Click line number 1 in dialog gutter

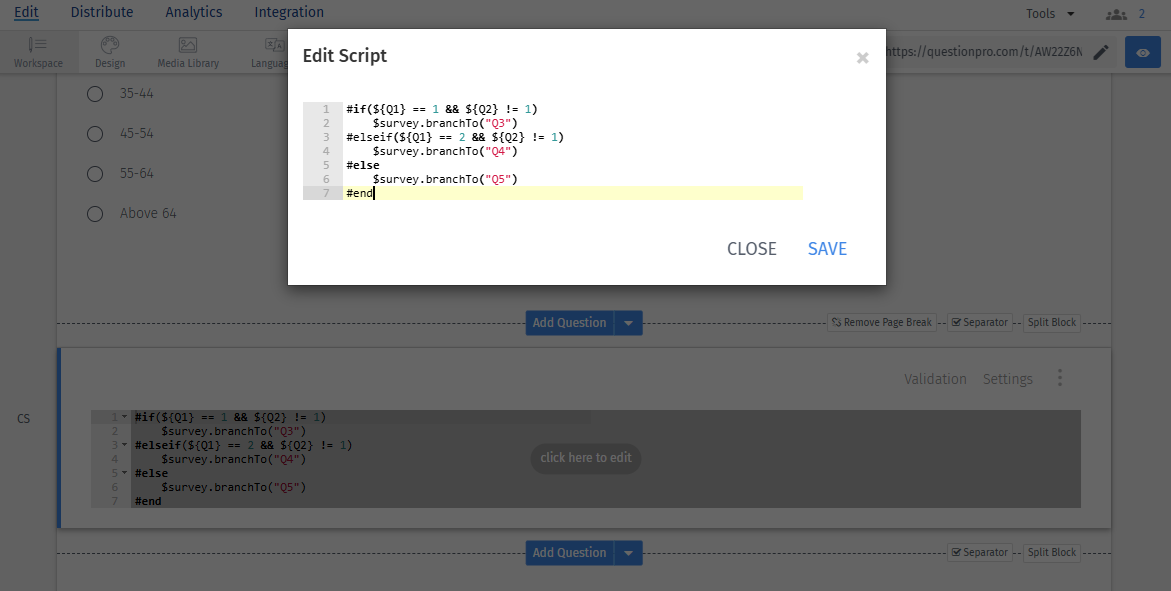[x=326, y=109]
